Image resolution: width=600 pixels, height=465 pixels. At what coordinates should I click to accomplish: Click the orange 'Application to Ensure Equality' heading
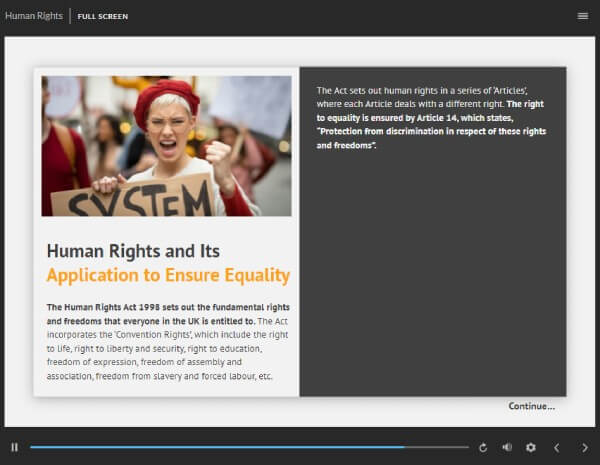pyautogui.click(x=168, y=275)
